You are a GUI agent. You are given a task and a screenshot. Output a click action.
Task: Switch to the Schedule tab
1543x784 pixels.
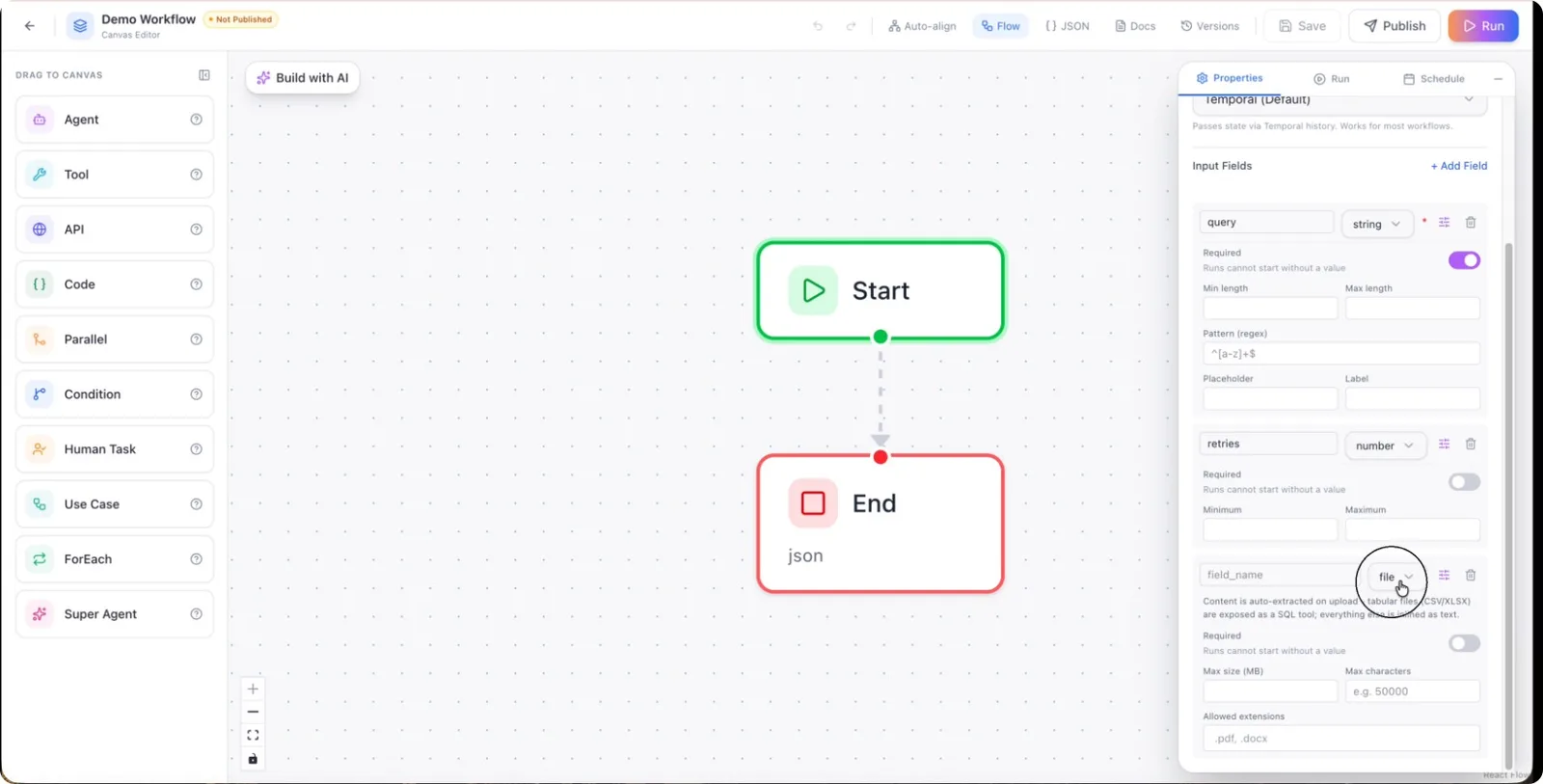point(1434,79)
